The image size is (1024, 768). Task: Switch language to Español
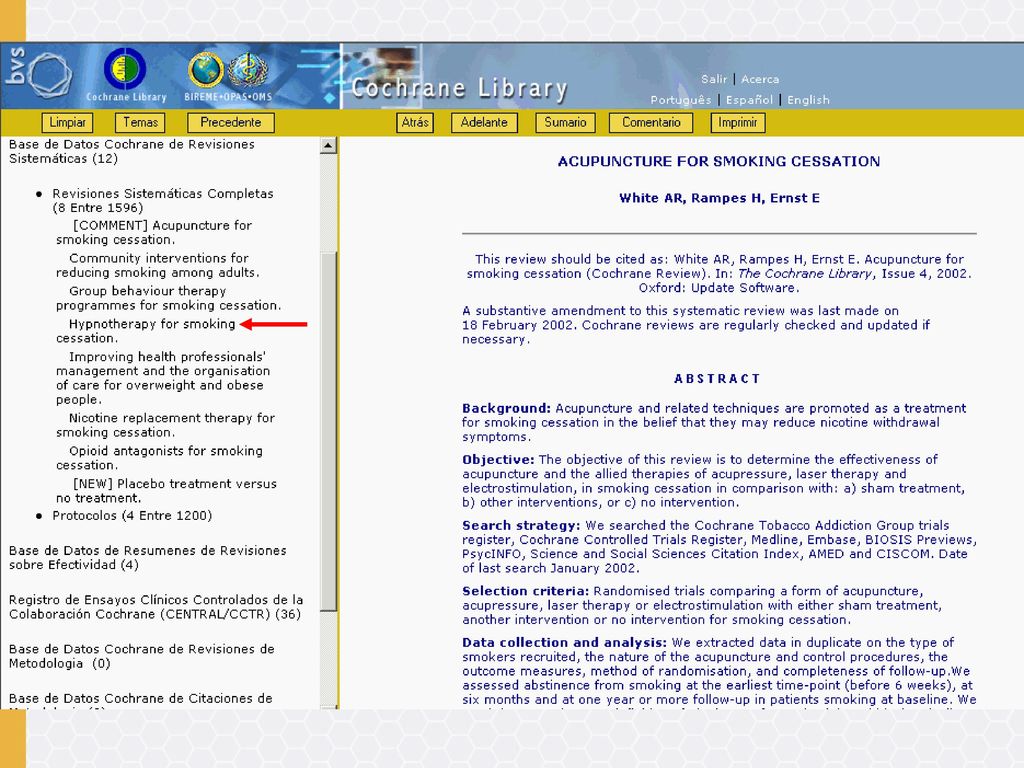(x=749, y=100)
